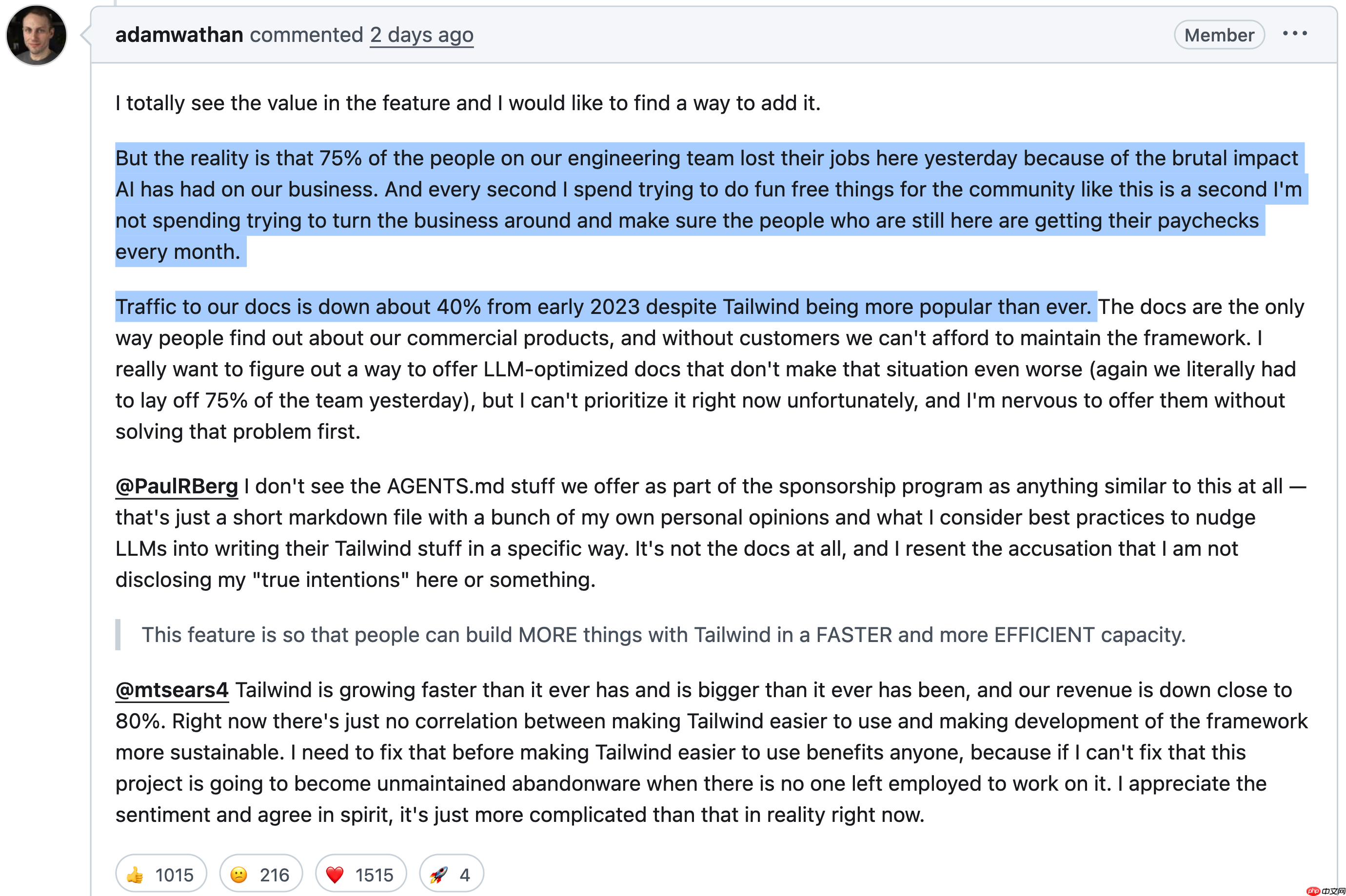Visit the @mtsears4 user mention

click(172, 690)
